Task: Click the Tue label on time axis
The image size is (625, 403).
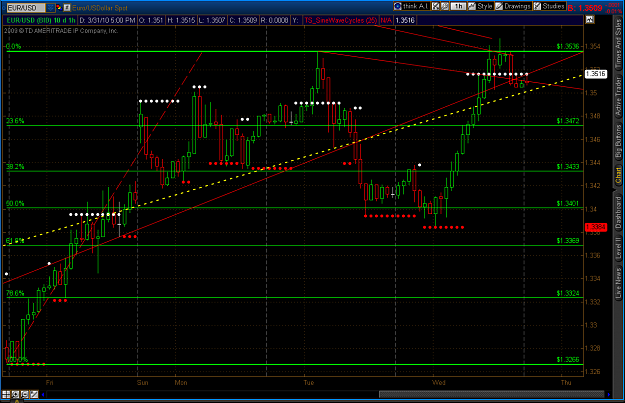Action: point(309,383)
